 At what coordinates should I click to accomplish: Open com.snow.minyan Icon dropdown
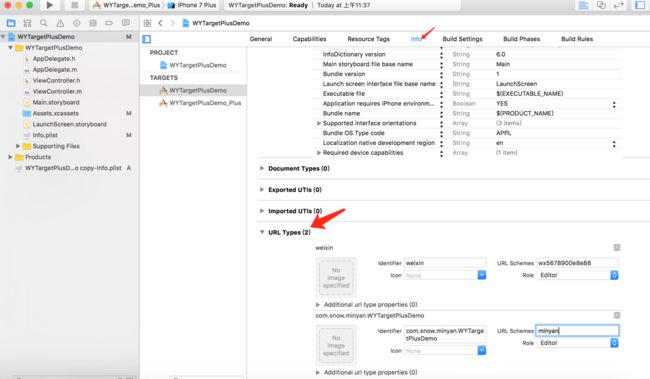click(x=482, y=351)
